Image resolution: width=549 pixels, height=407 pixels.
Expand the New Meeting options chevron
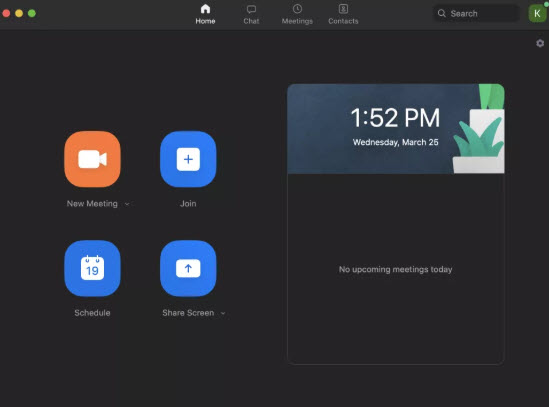(127, 204)
